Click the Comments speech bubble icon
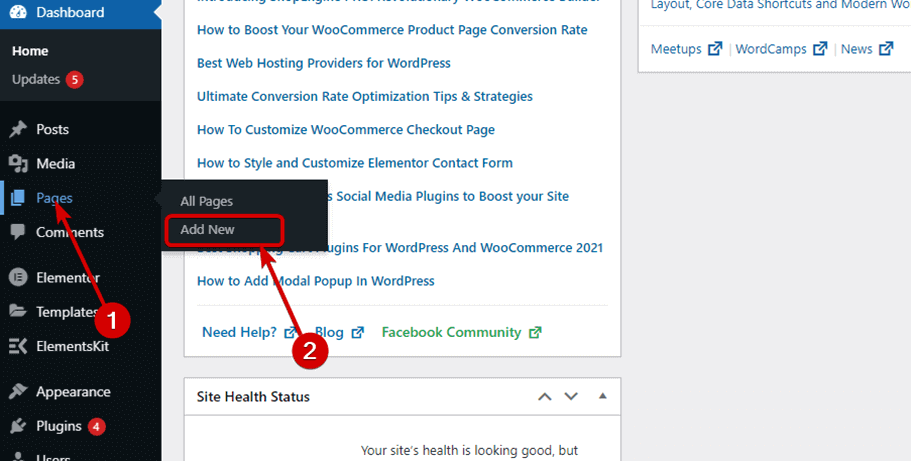 (18, 232)
